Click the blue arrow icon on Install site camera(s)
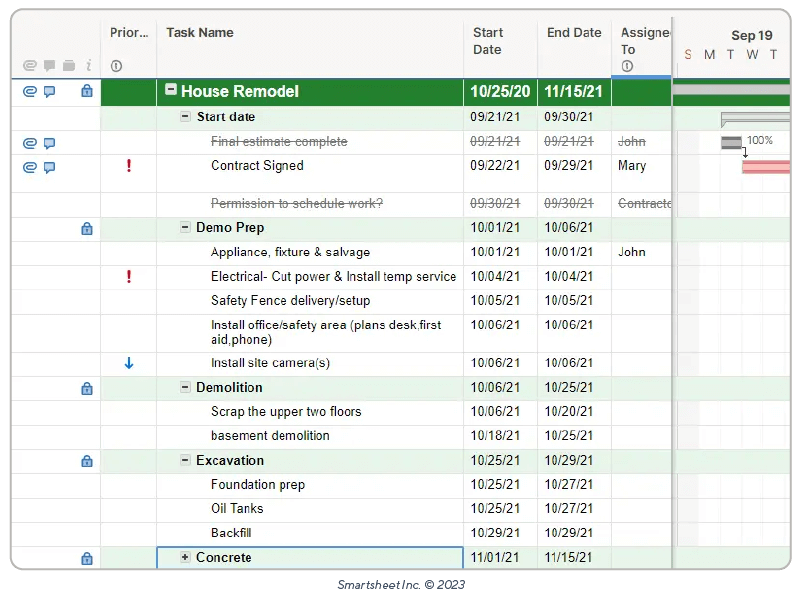801x601 pixels. [128, 364]
